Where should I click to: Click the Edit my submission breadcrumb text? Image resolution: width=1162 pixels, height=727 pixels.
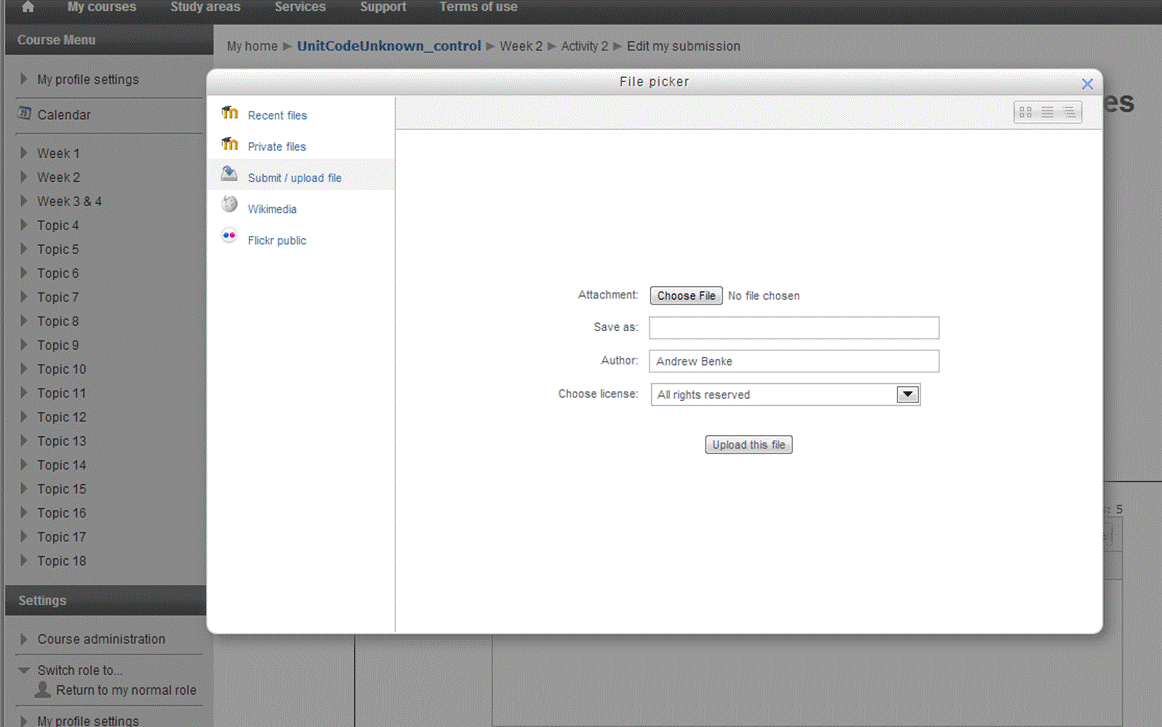[683, 46]
